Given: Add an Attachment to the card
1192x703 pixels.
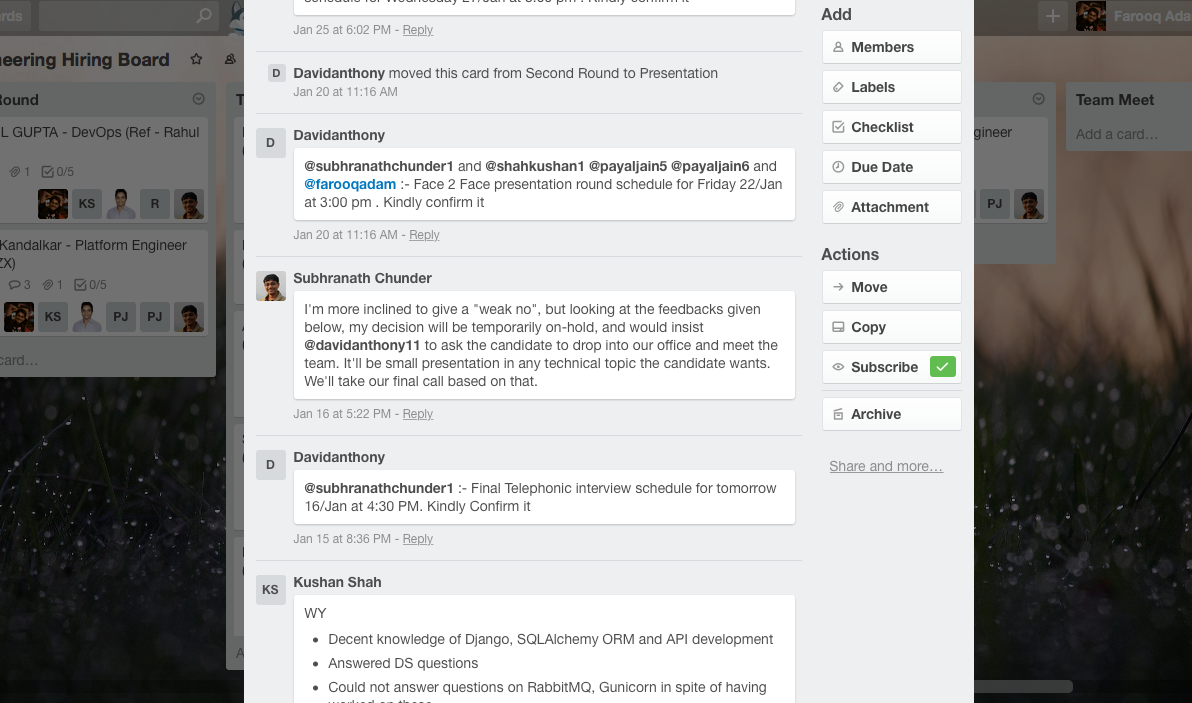Looking at the screenshot, I should point(891,207).
